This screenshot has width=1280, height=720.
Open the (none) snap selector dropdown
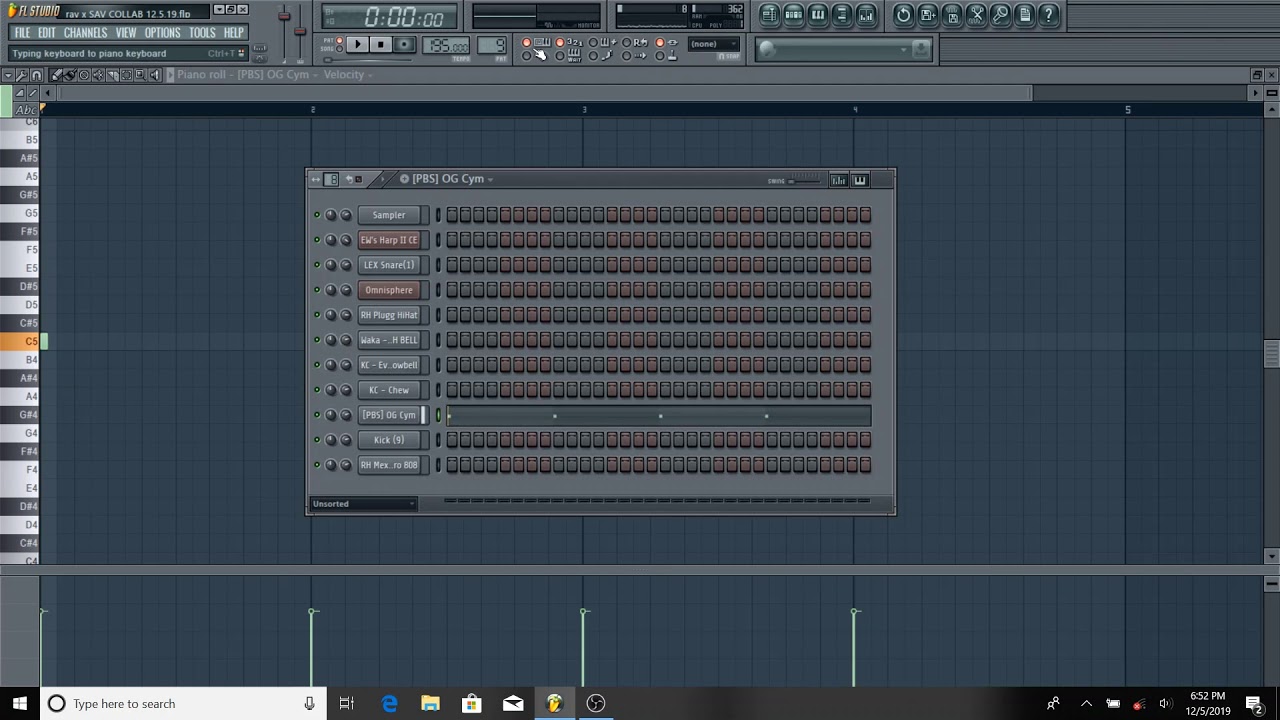pyautogui.click(x=713, y=44)
